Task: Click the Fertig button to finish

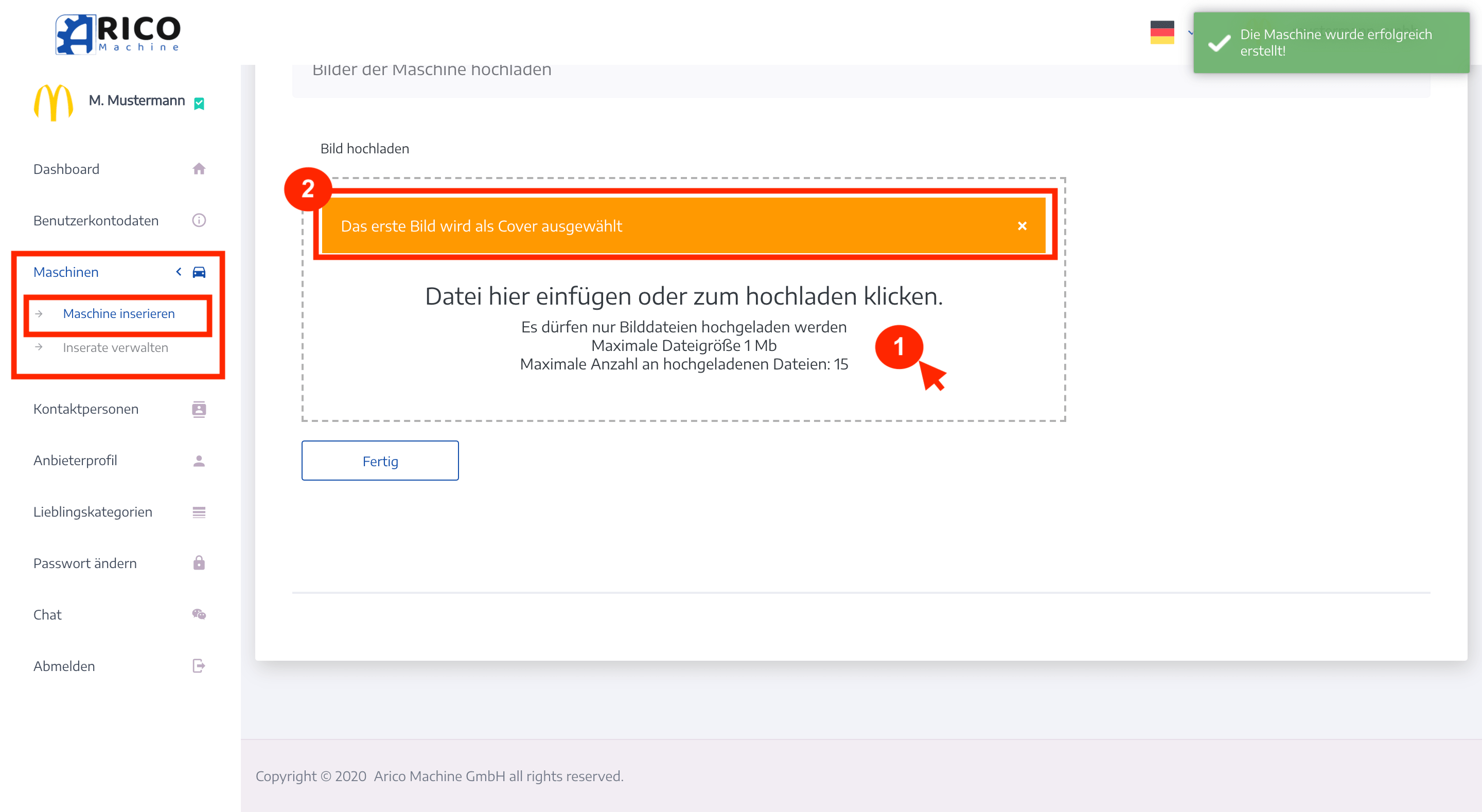Action: pyautogui.click(x=380, y=460)
